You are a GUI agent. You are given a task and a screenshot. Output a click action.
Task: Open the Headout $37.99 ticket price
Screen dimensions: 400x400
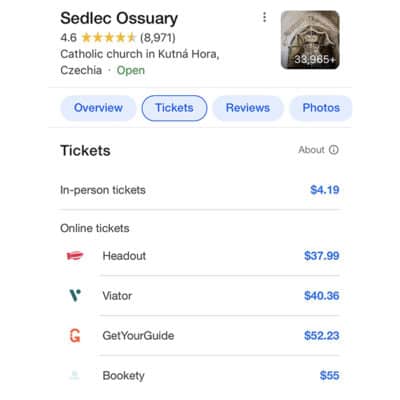(322, 256)
